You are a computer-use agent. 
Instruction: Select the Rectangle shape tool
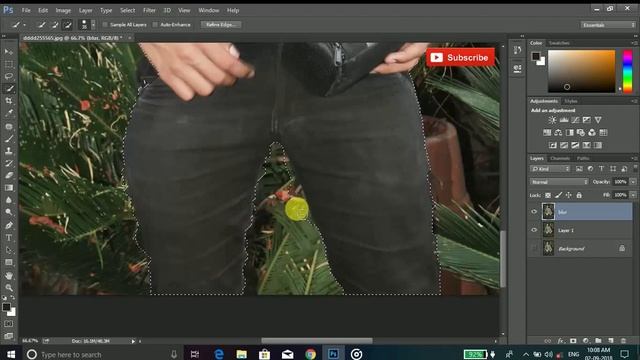[x=9, y=262]
